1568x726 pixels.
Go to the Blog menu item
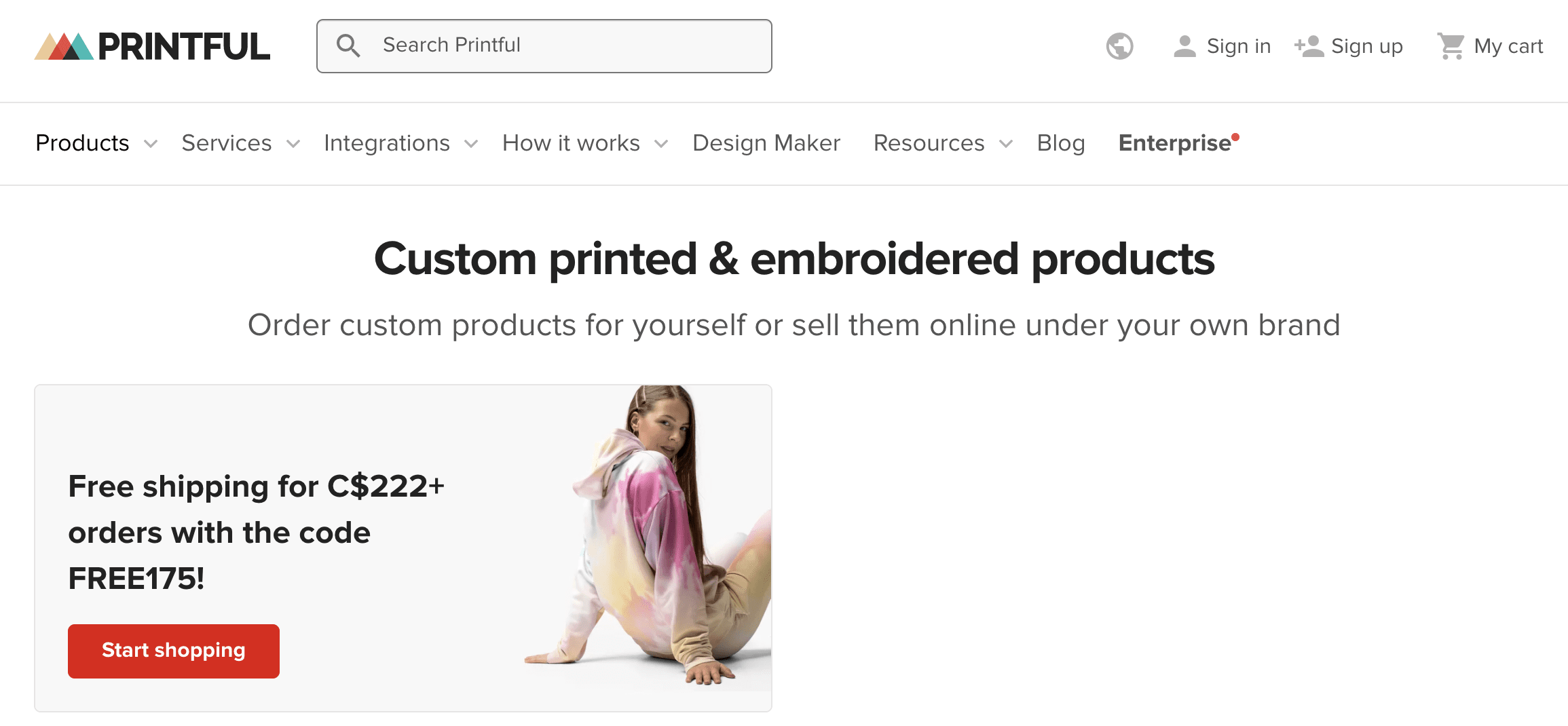coord(1061,143)
